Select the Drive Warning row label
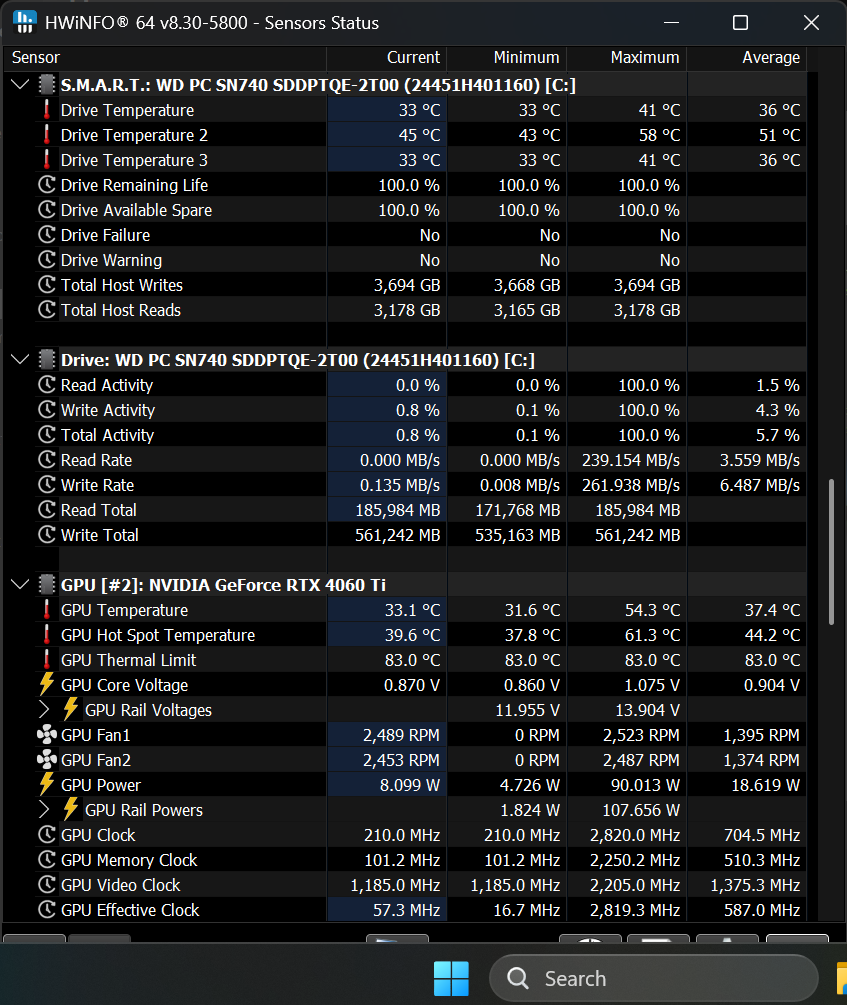 click(x=111, y=260)
